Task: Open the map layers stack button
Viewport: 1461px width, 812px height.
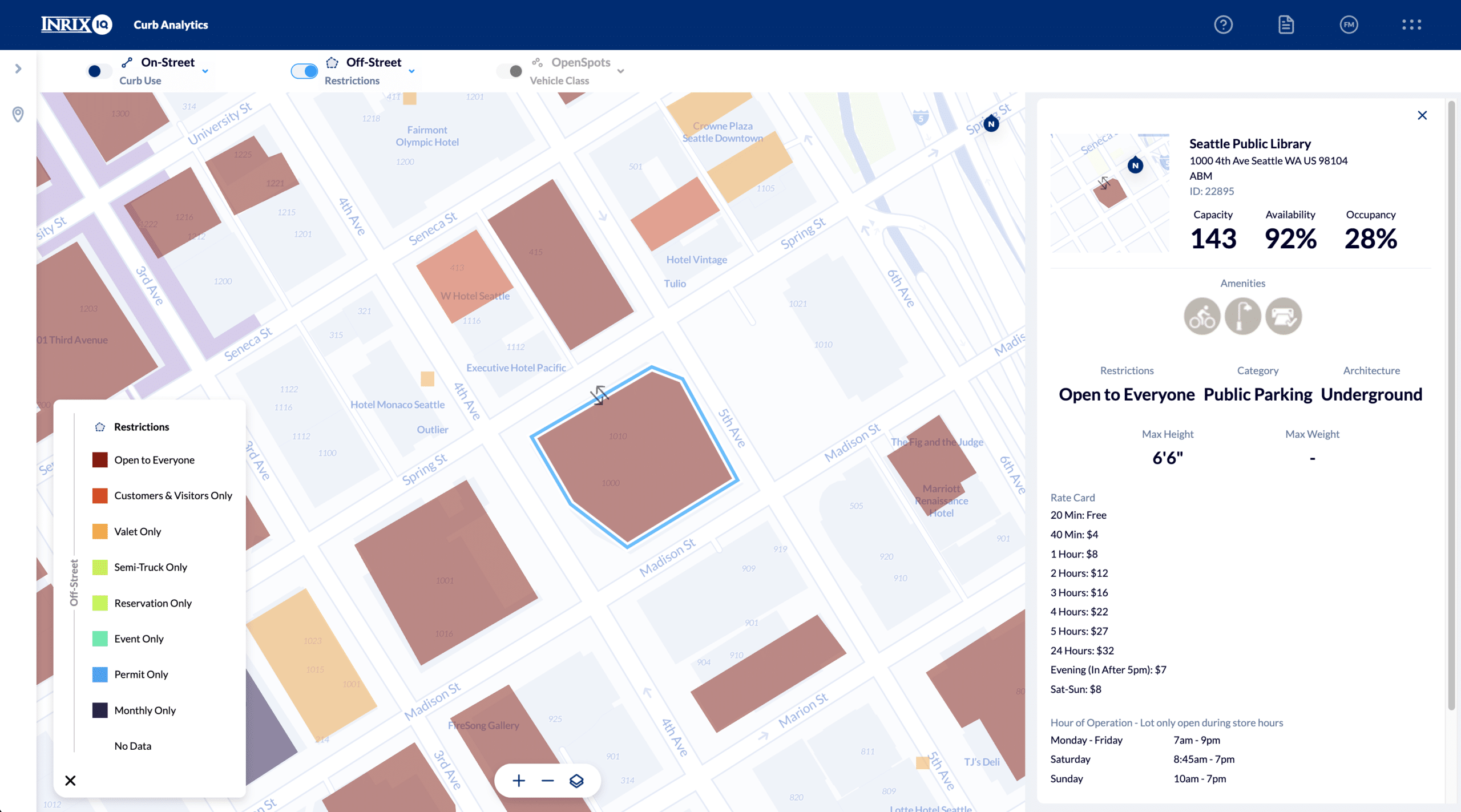Action: coord(576,781)
